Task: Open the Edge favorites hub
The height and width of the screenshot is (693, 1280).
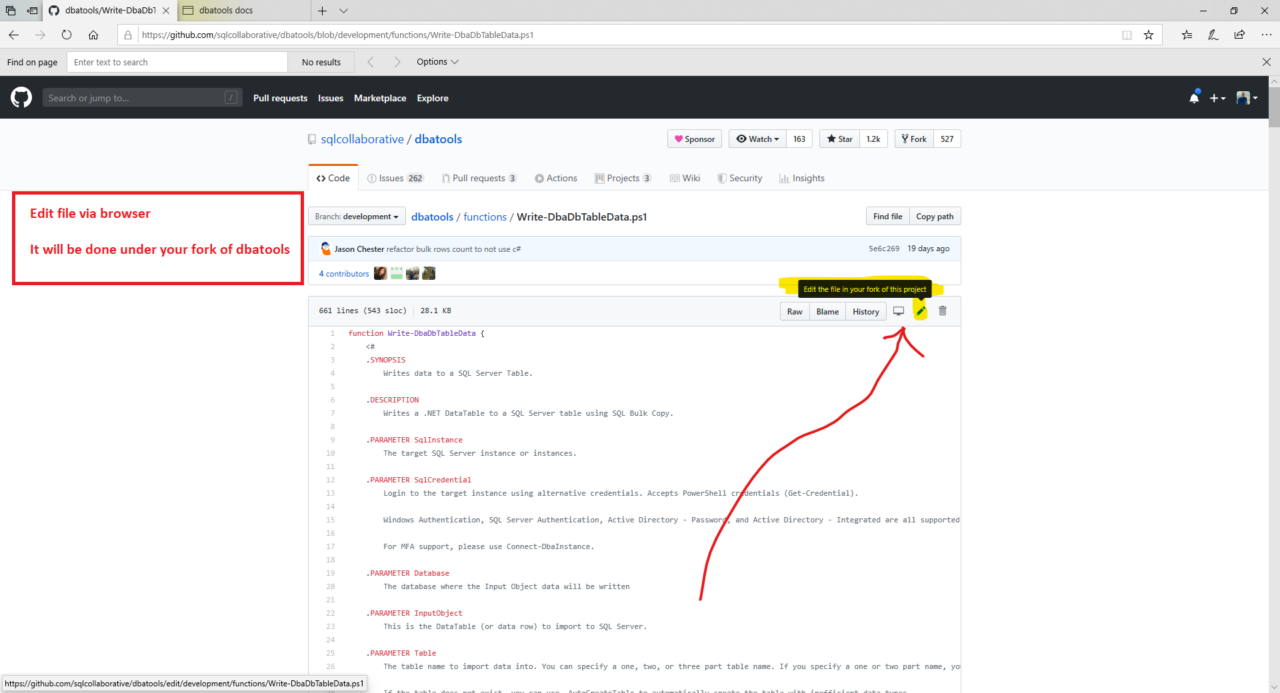Action: click(x=1187, y=34)
